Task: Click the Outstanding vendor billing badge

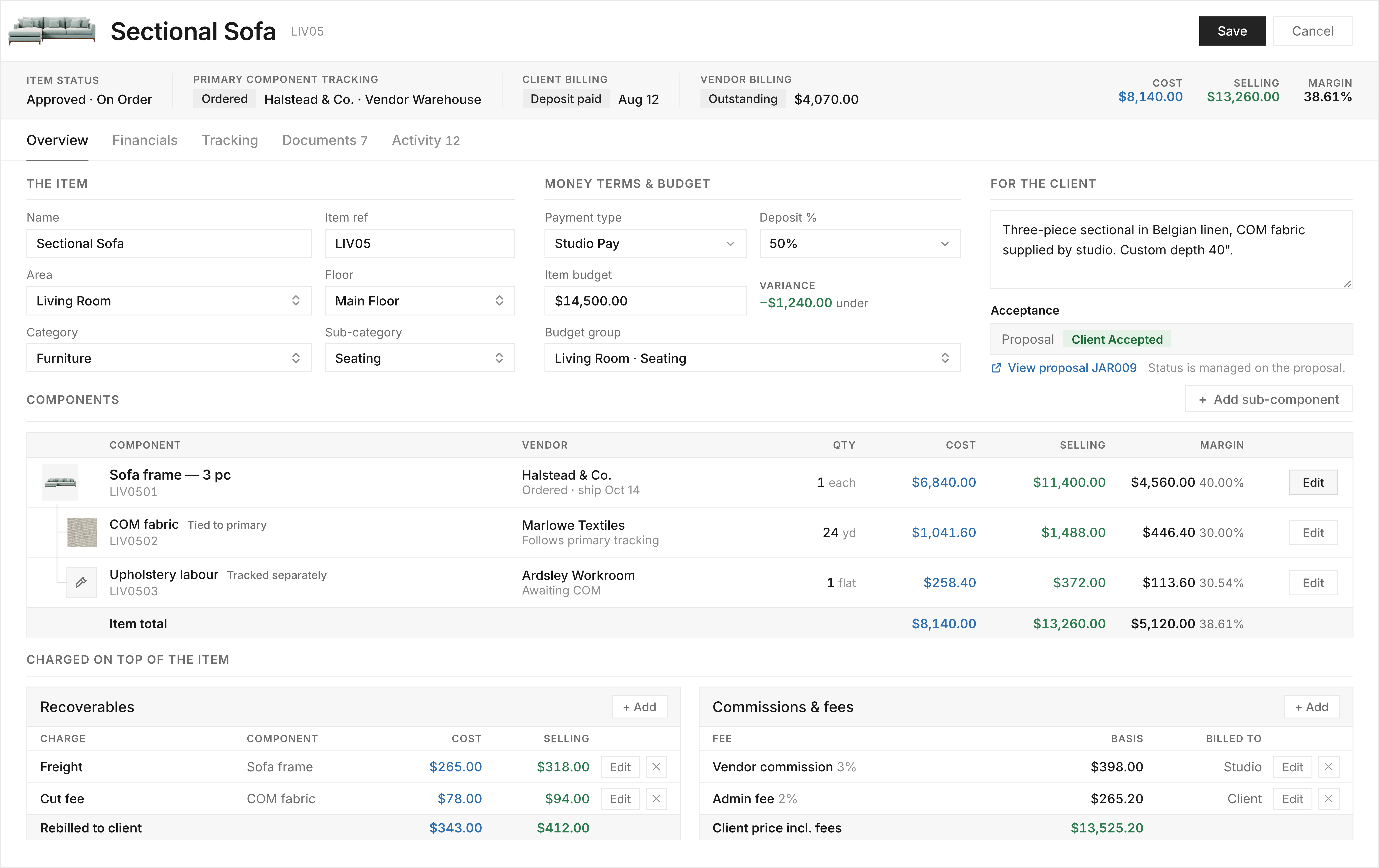Action: (743, 99)
